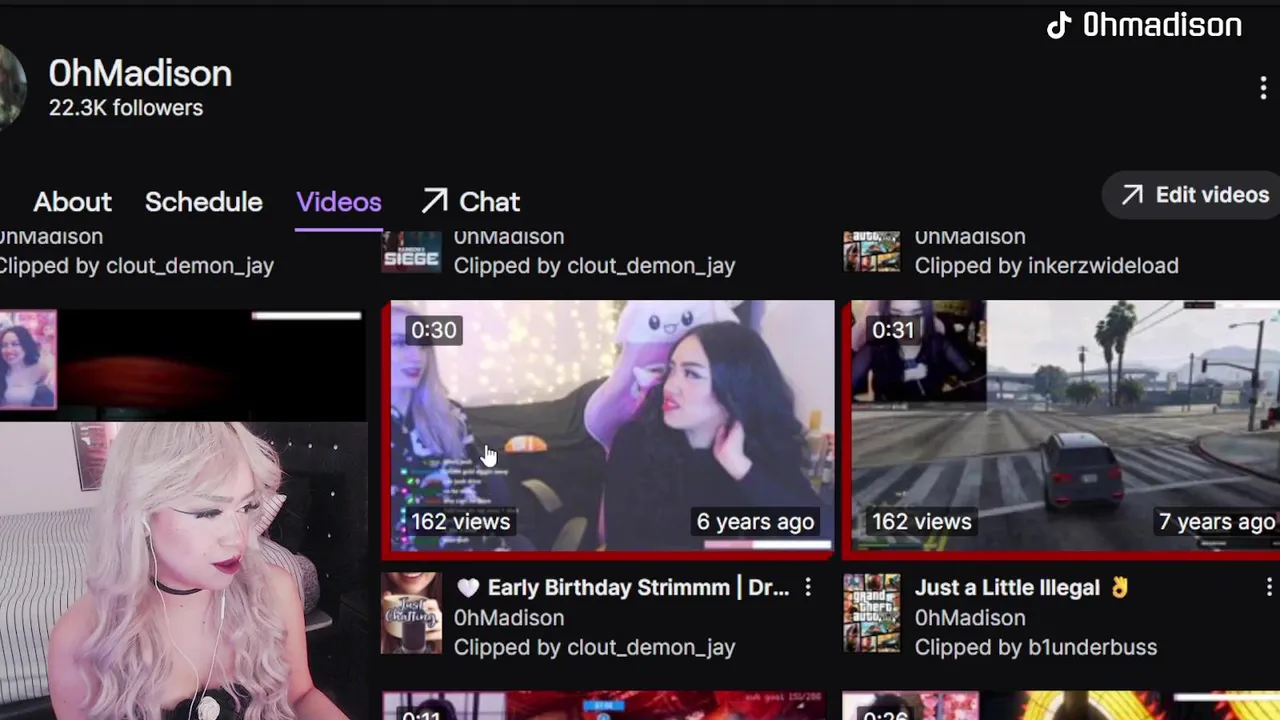
Task: Play the Early Birthday Strimmm clip thumbnail
Action: pos(612,426)
